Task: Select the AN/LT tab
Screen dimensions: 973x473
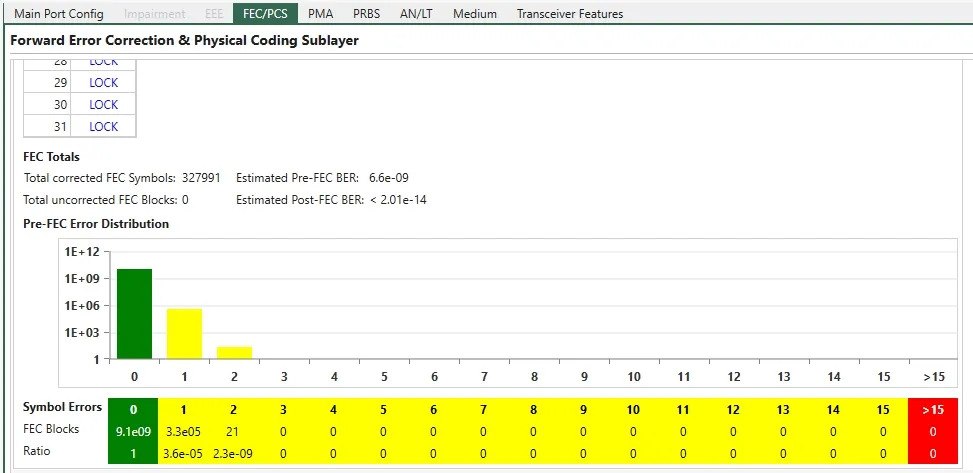Action: click(x=417, y=14)
